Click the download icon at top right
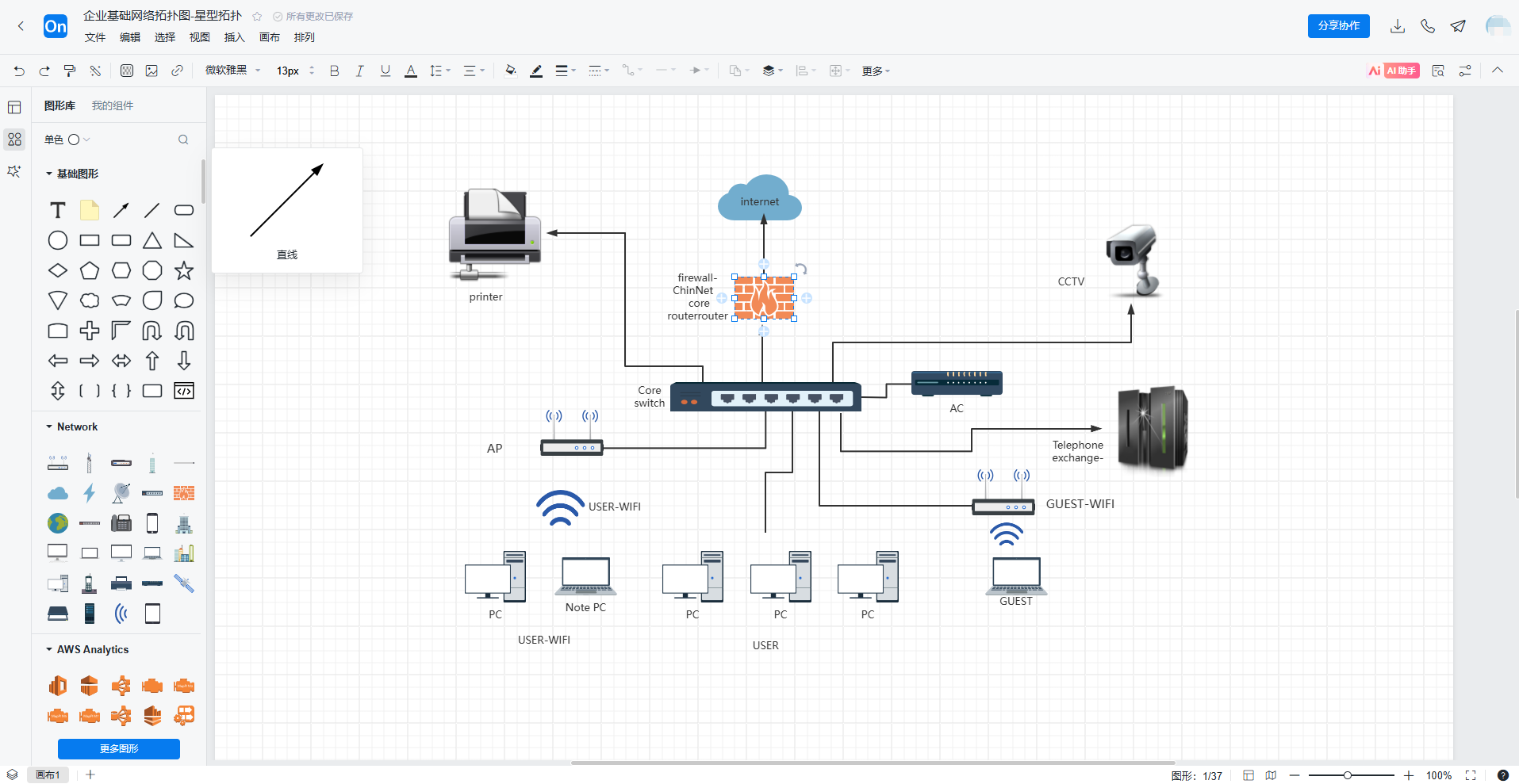This screenshot has width=1519, height=784. (x=1398, y=26)
